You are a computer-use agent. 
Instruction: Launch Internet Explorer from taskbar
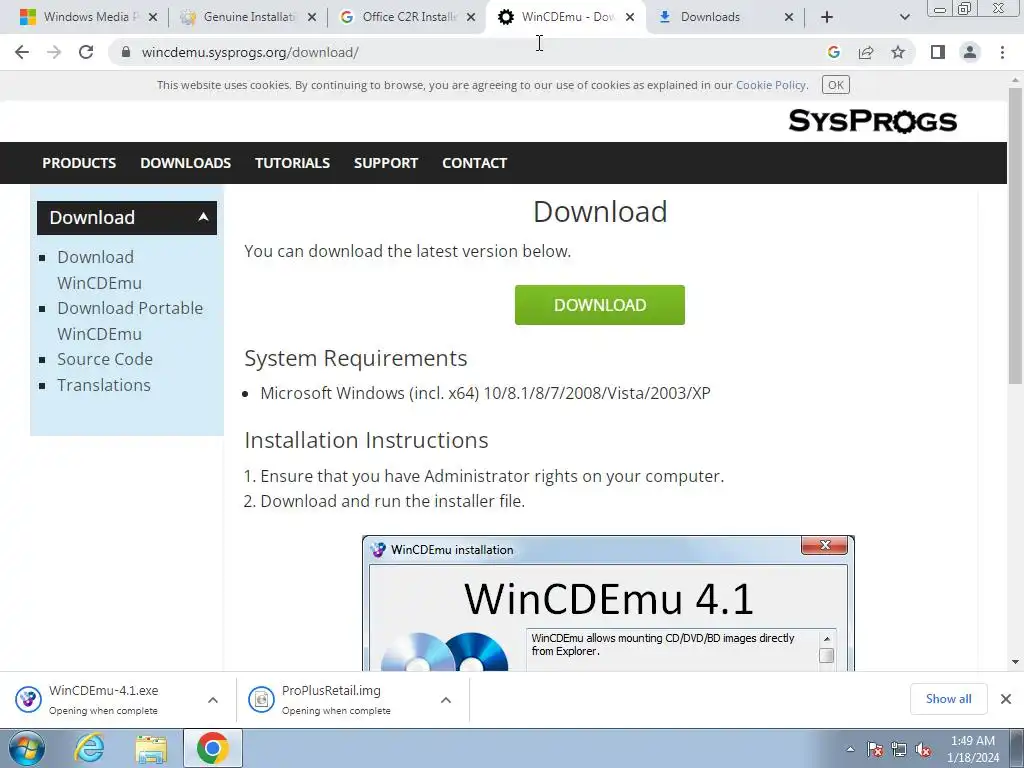89,748
